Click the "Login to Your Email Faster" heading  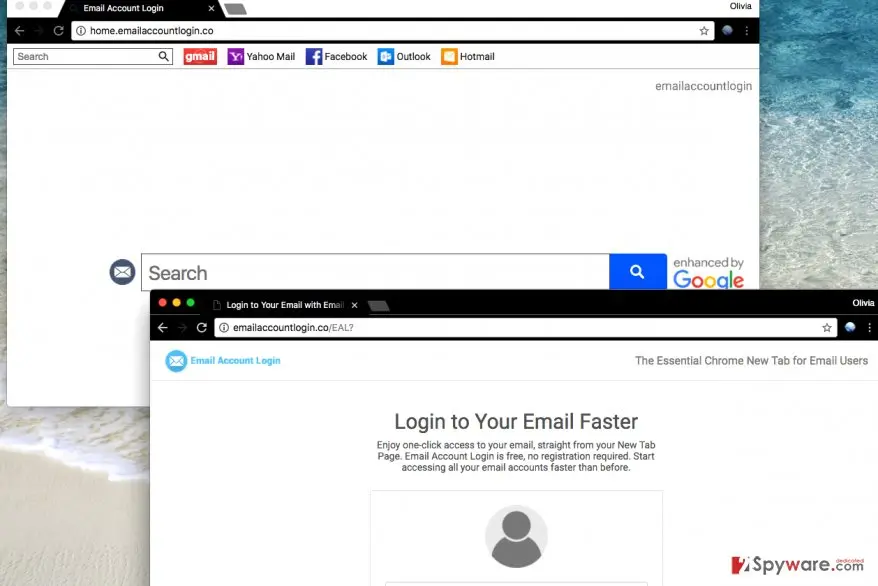516,421
